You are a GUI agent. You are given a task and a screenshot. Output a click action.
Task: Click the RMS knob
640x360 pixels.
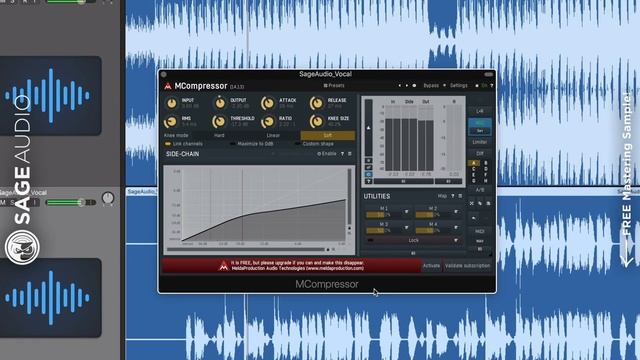tap(171, 121)
